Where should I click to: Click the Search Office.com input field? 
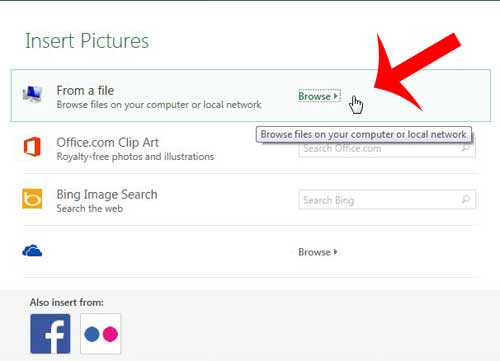(387, 148)
